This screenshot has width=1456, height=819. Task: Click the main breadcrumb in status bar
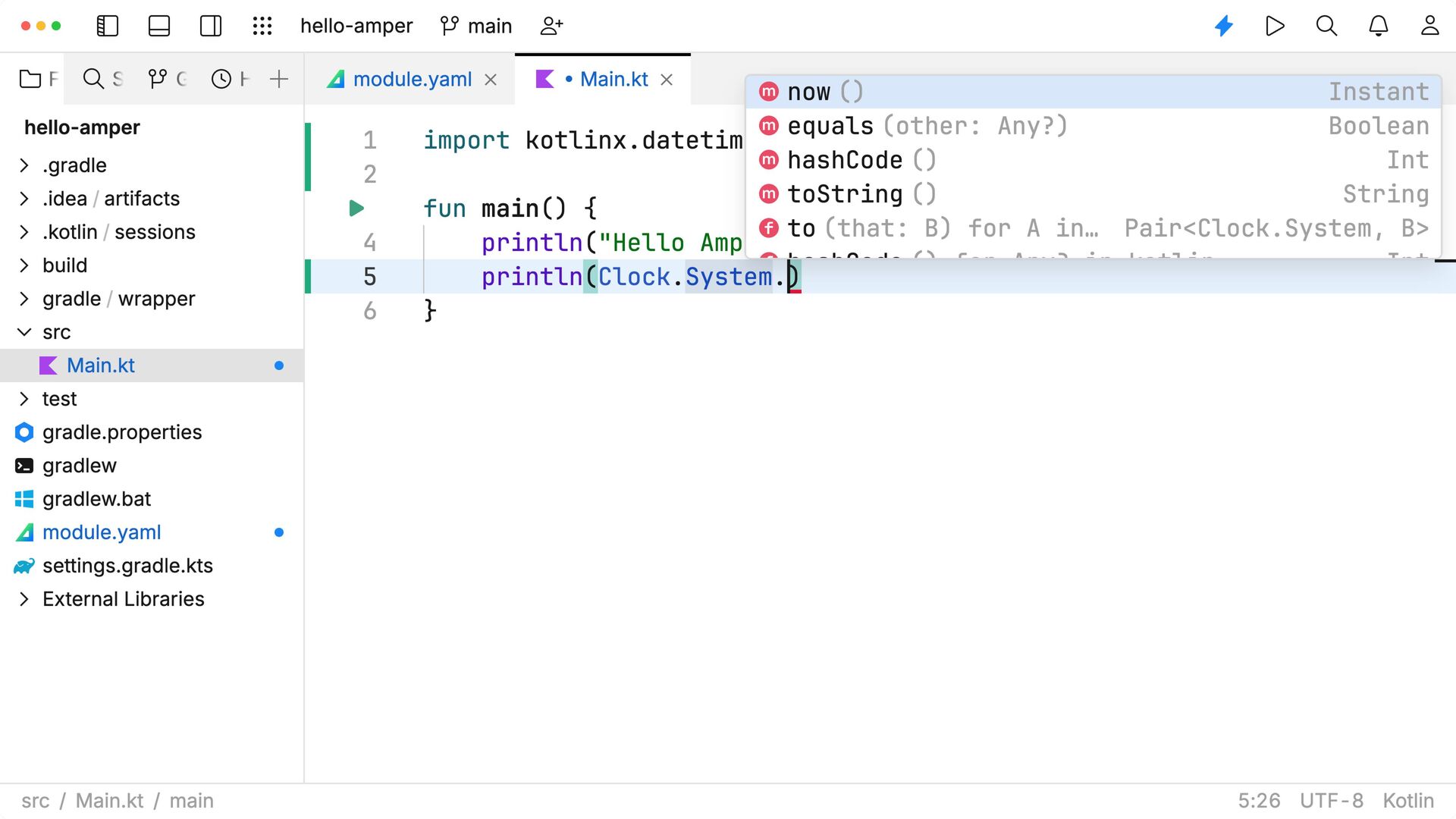tap(191, 801)
